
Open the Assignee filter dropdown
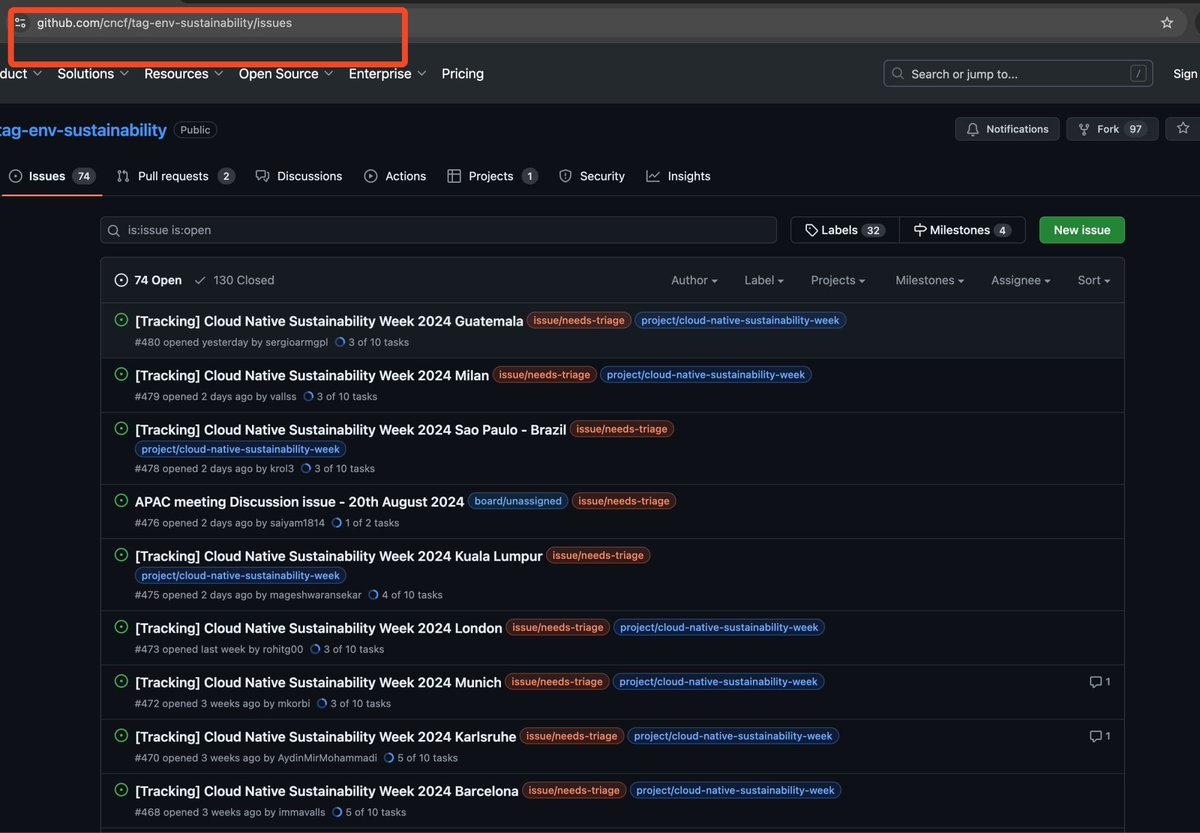[x=1021, y=281]
